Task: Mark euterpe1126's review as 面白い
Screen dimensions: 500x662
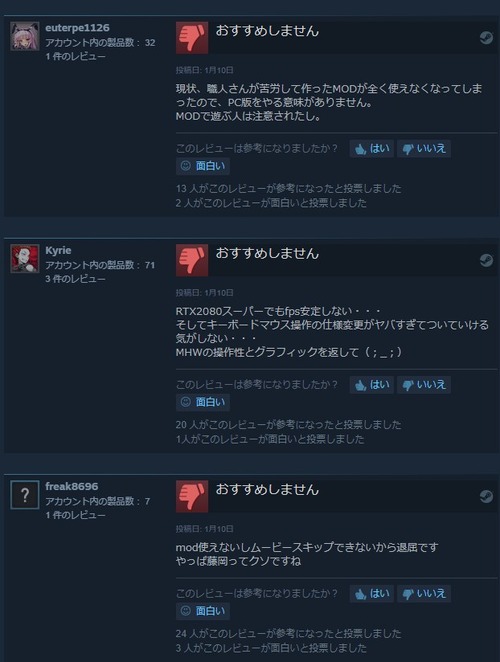Action: click(x=203, y=166)
